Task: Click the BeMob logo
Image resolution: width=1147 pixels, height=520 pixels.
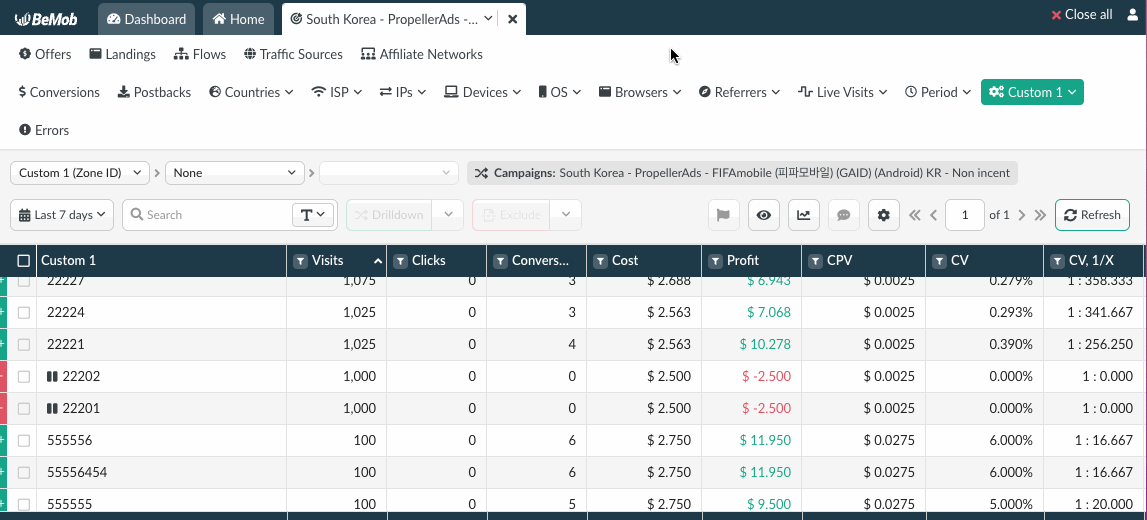Action: pyautogui.click(x=46, y=18)
